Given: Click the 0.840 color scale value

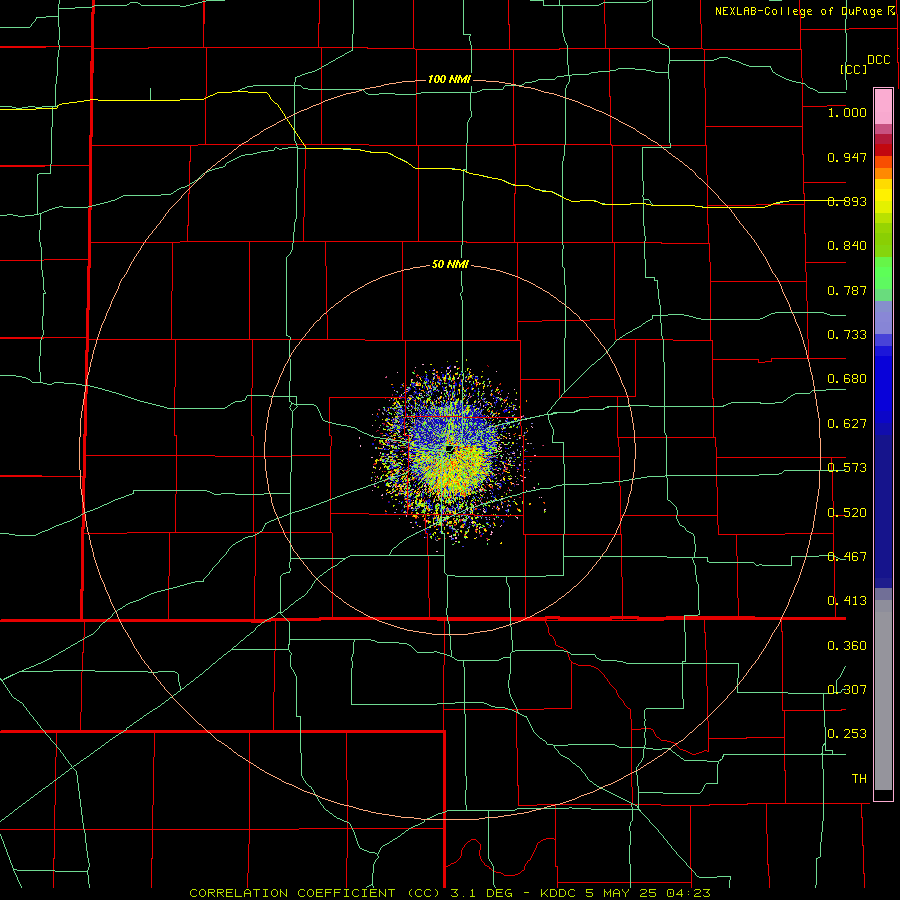Looking at the screenshot, I should pyautogui.click(x=847, y=246).
